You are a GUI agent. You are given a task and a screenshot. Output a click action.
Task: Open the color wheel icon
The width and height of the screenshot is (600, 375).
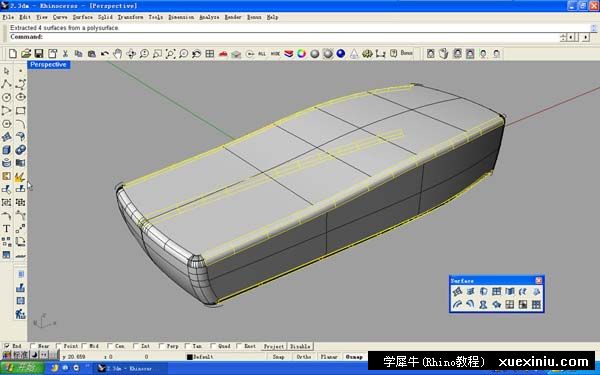(302, 54)
